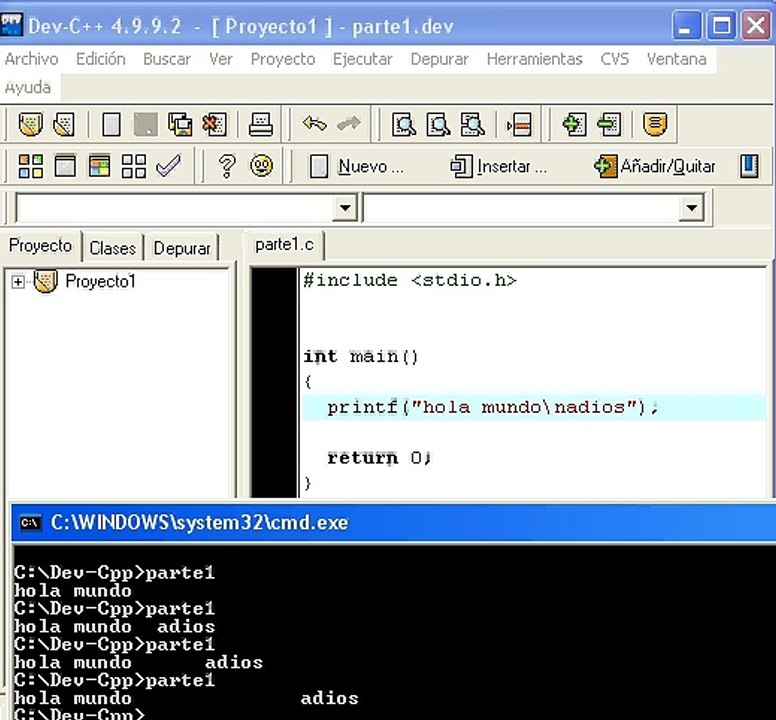Open the Ver menu
Viewport: 776px width, 720px height.
[x=220, y=59]
